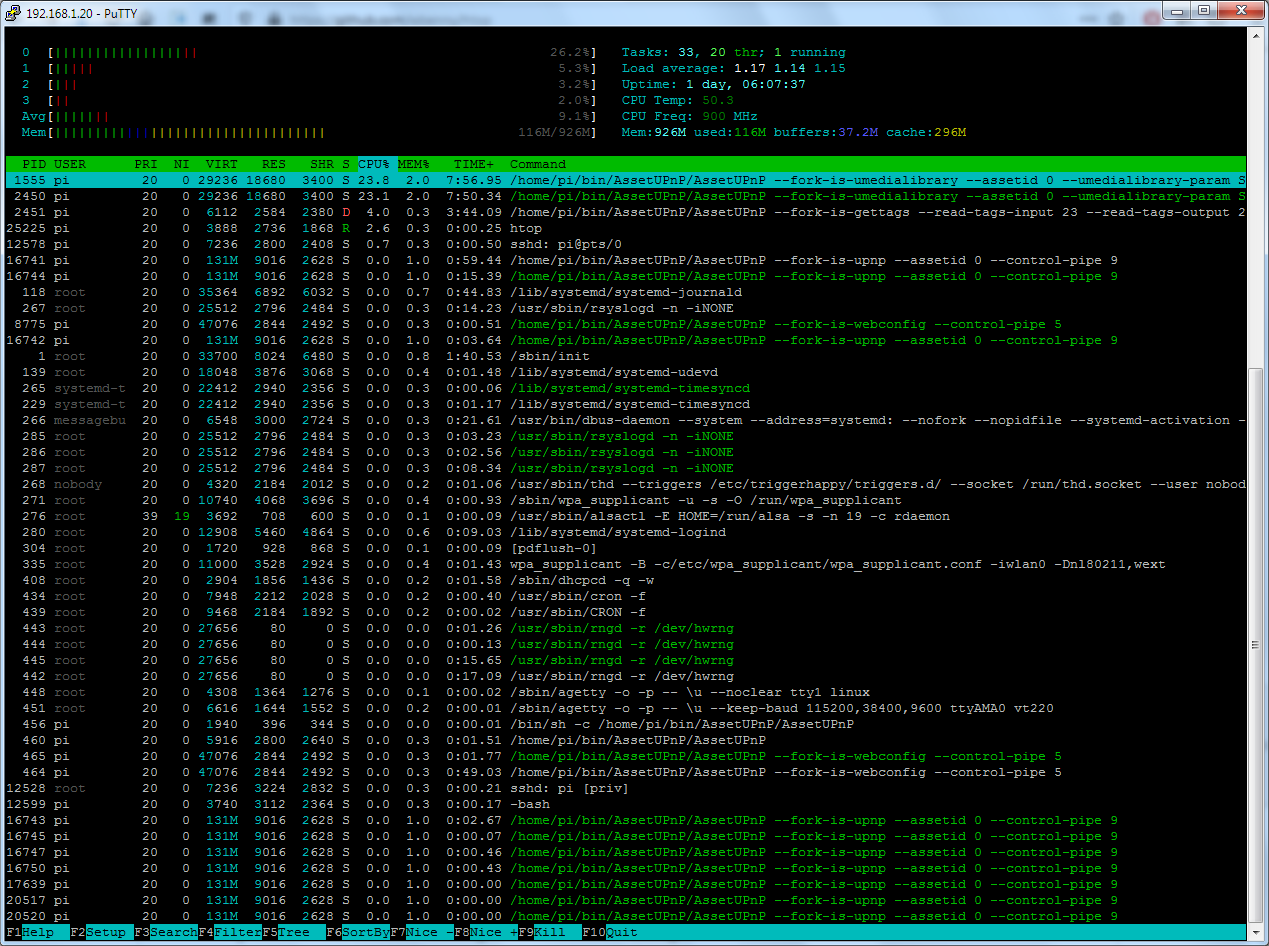Minimize the PuTTY window
This screenshot has width=1269, height=946.
1178,10
